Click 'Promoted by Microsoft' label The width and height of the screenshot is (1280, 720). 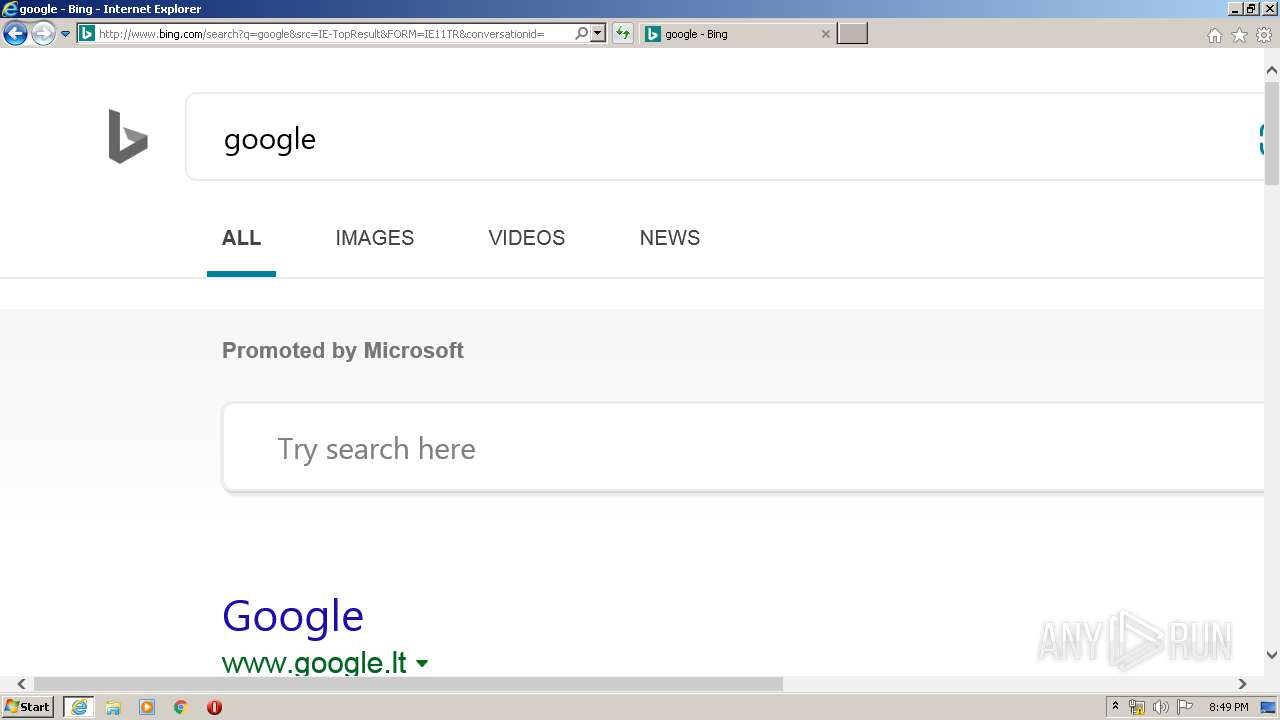tap(343, 351)
